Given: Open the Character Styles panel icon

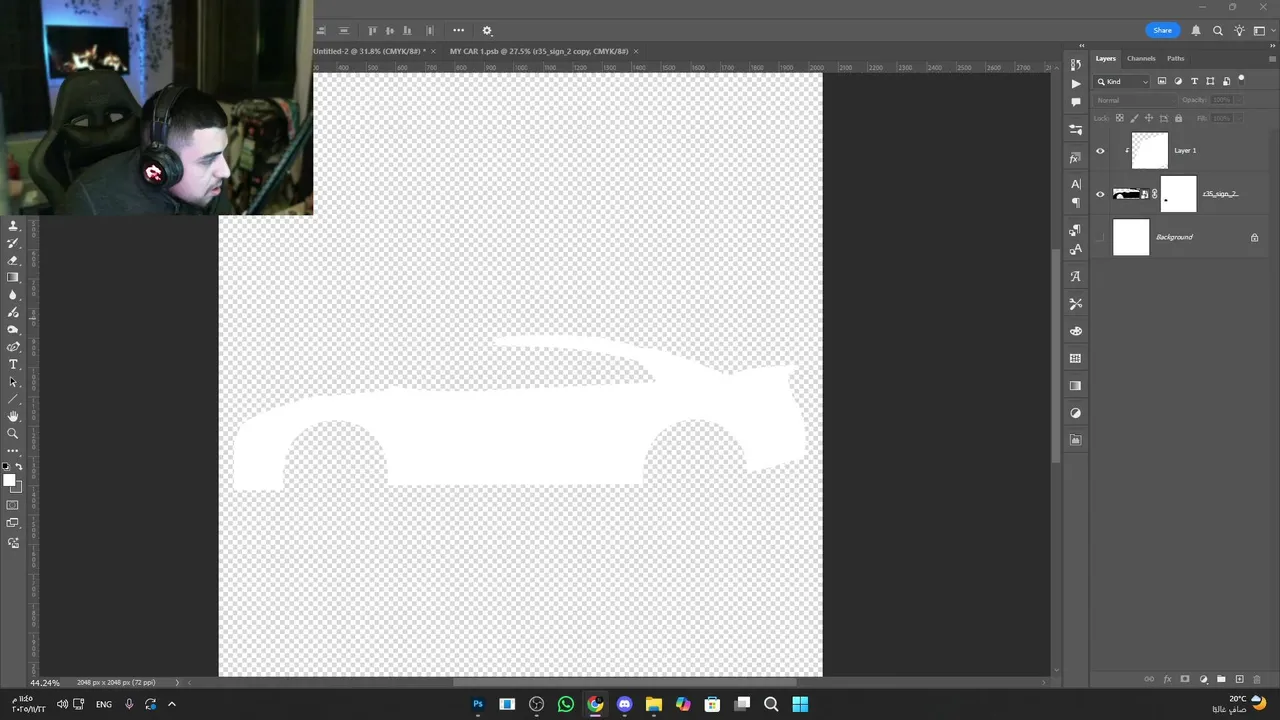Looking at the screenshot, I should click(1076, 249).
